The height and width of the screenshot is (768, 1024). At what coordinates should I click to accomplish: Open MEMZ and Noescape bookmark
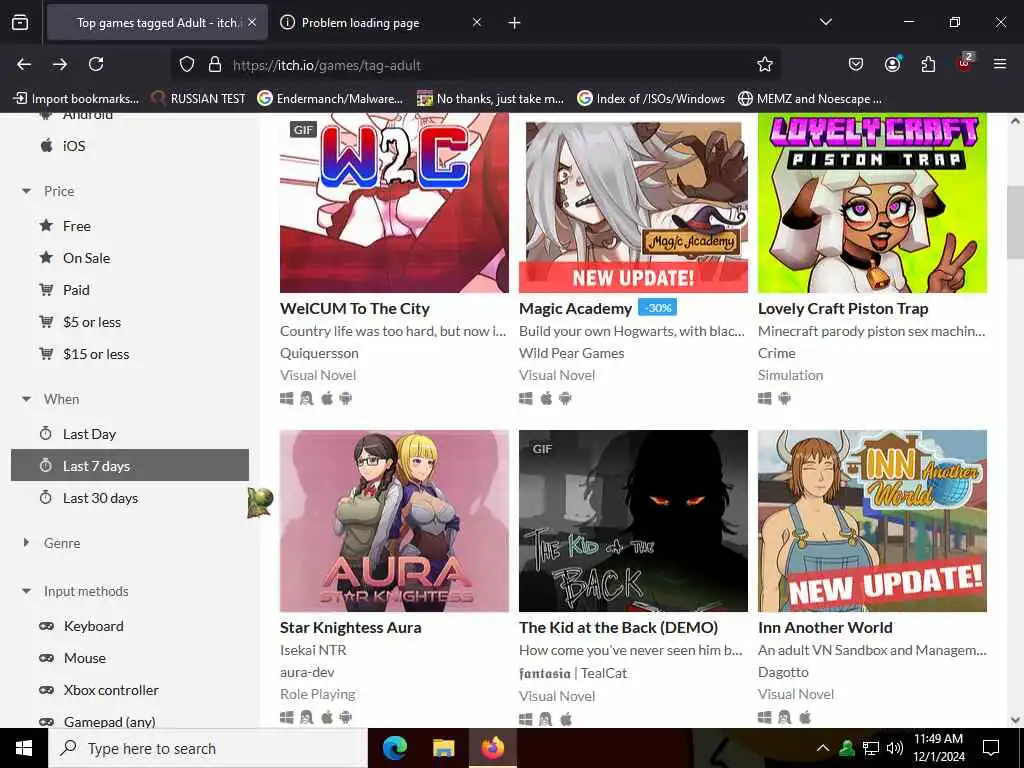(x=810, y=99)
